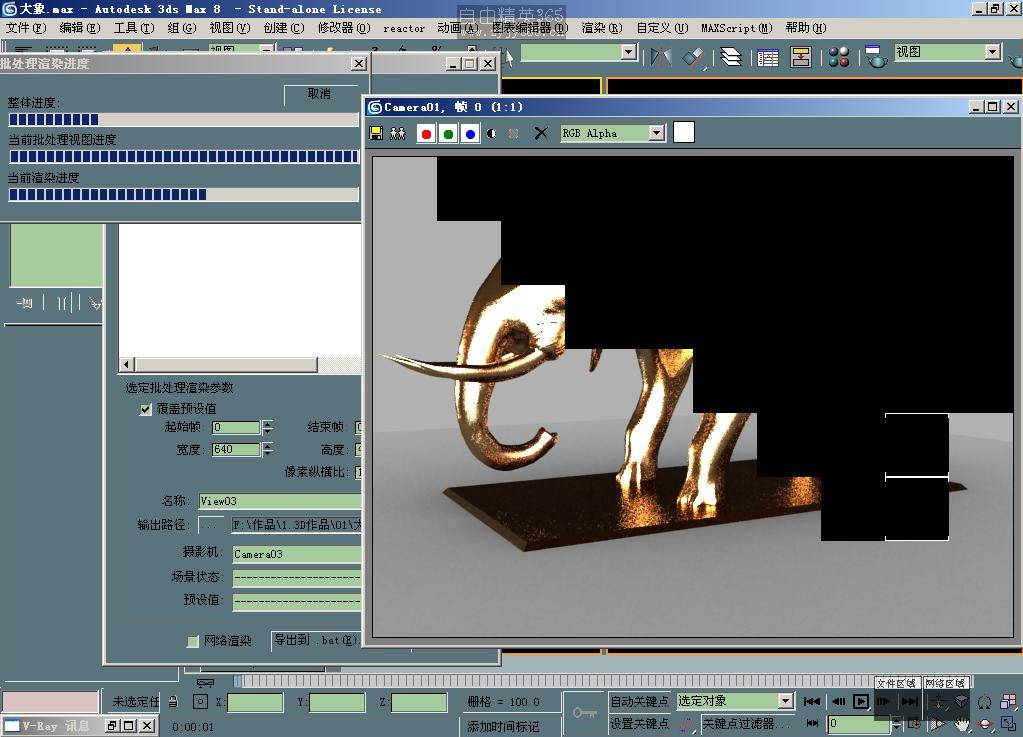Click the white color swatch in render window
Viewport: 1023px width, 737px height.
(x=684, y=132)
